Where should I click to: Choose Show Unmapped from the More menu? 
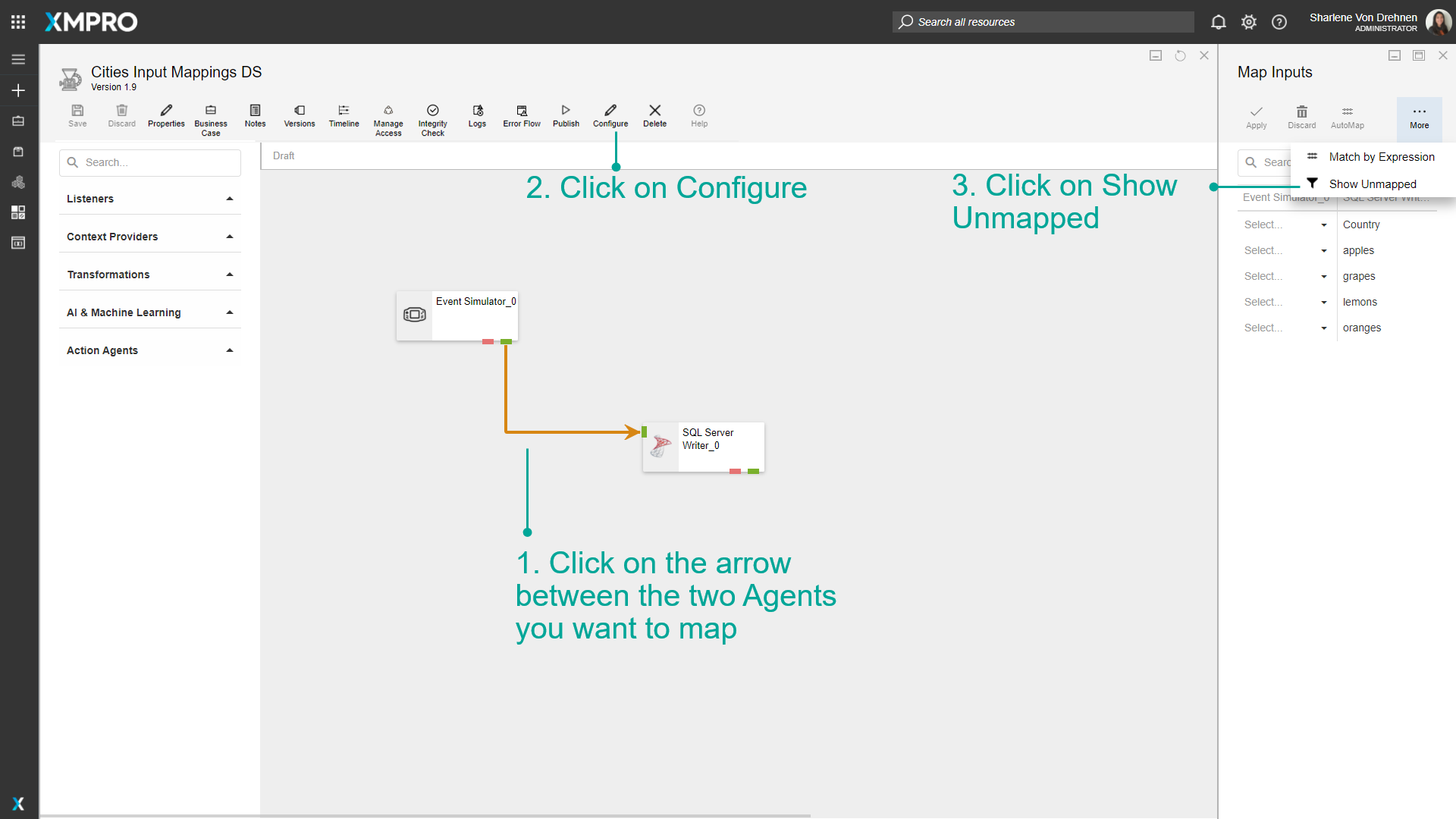[x=1372, y=184]
